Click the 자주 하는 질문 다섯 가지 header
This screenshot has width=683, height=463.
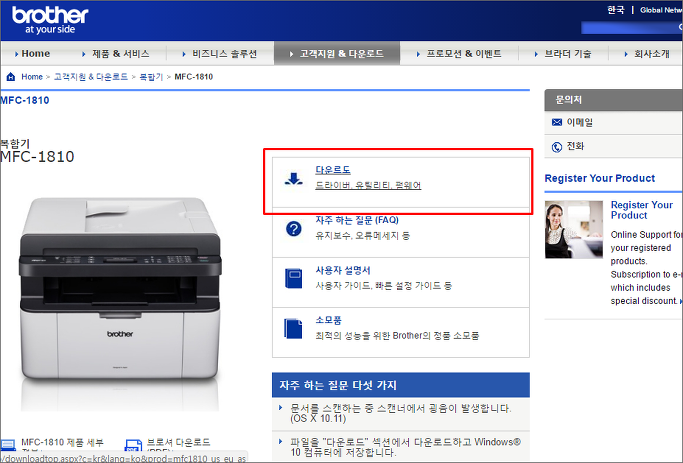(x=401, y=385)
